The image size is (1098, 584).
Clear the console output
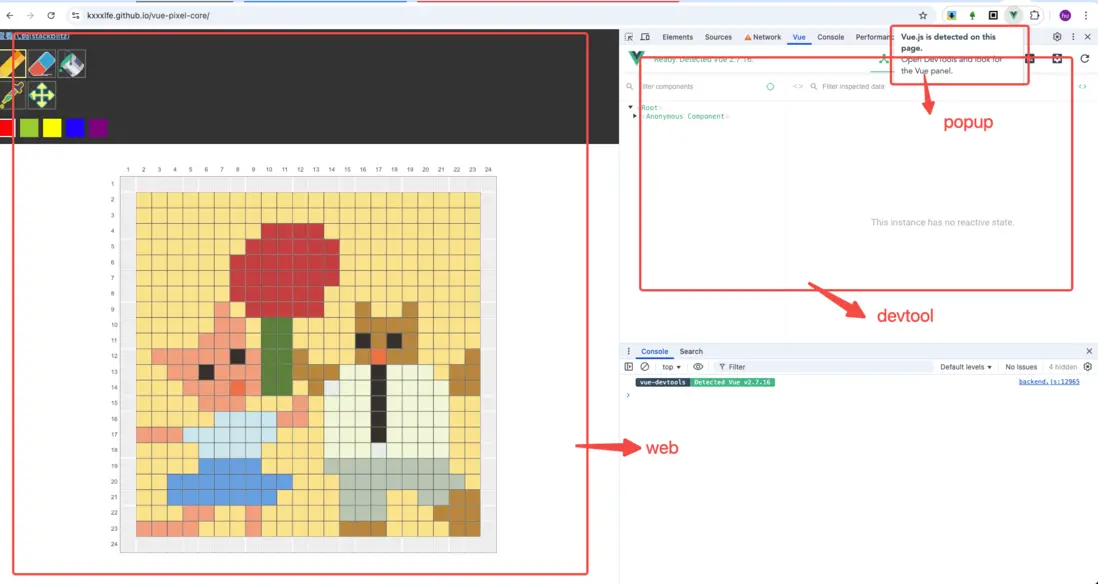coord(645,367)
